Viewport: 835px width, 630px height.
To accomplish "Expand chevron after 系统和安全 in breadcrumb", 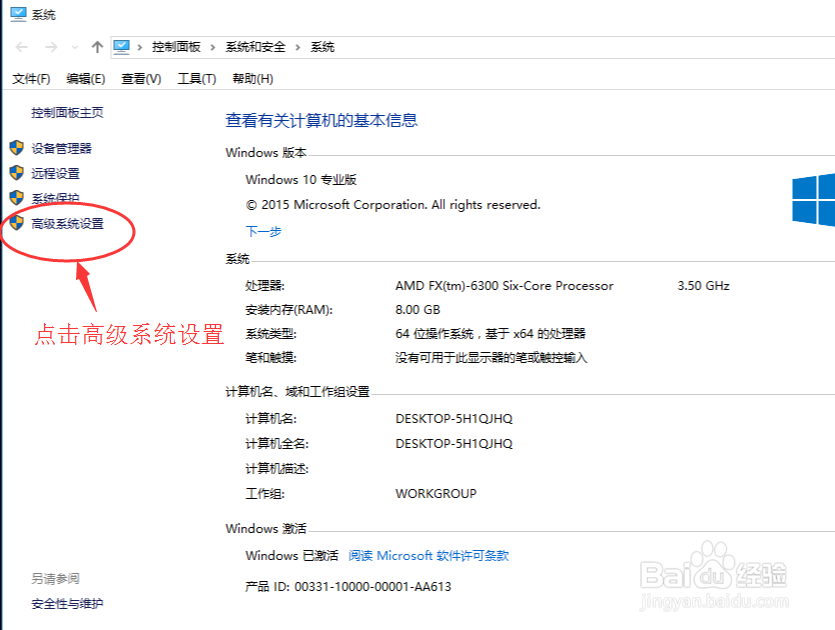I will (298, 47).
